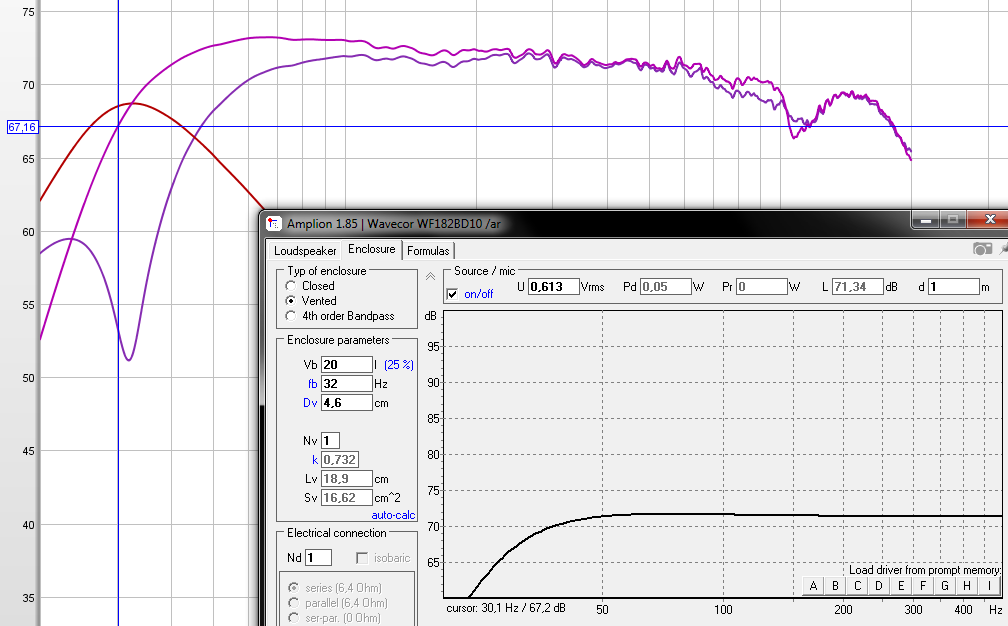Load driver from memory slot B
The image size is (1008, 626).
(835, 586)
